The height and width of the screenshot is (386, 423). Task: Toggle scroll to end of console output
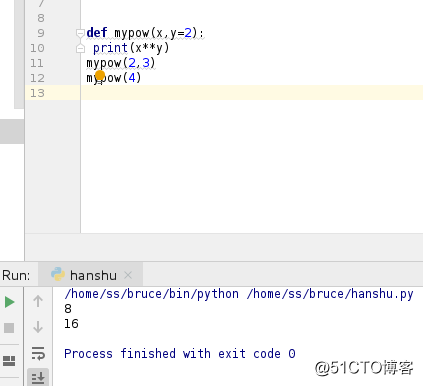[x=38, y=378]
